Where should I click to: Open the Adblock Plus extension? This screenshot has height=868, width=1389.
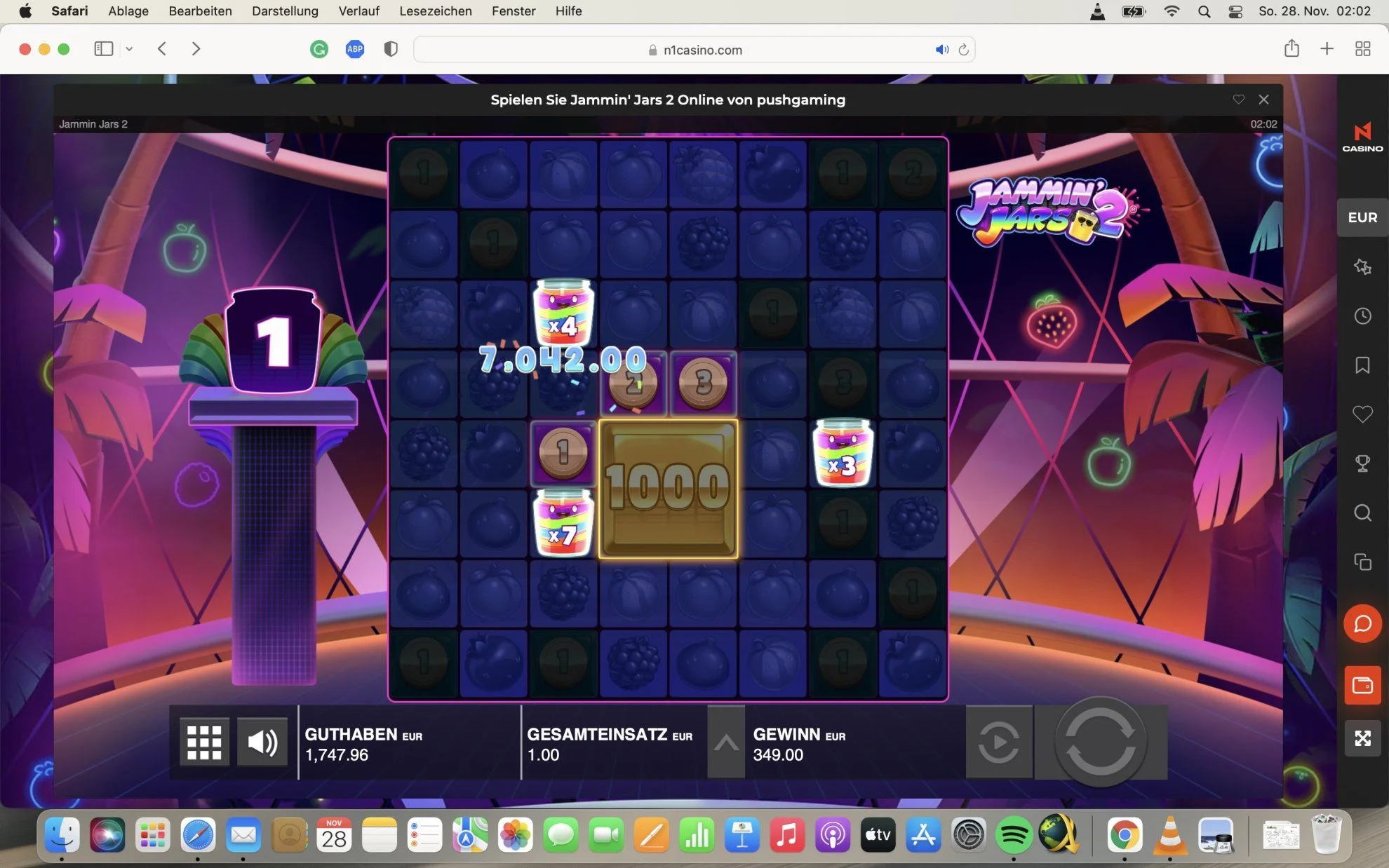(x=355, y=49)
